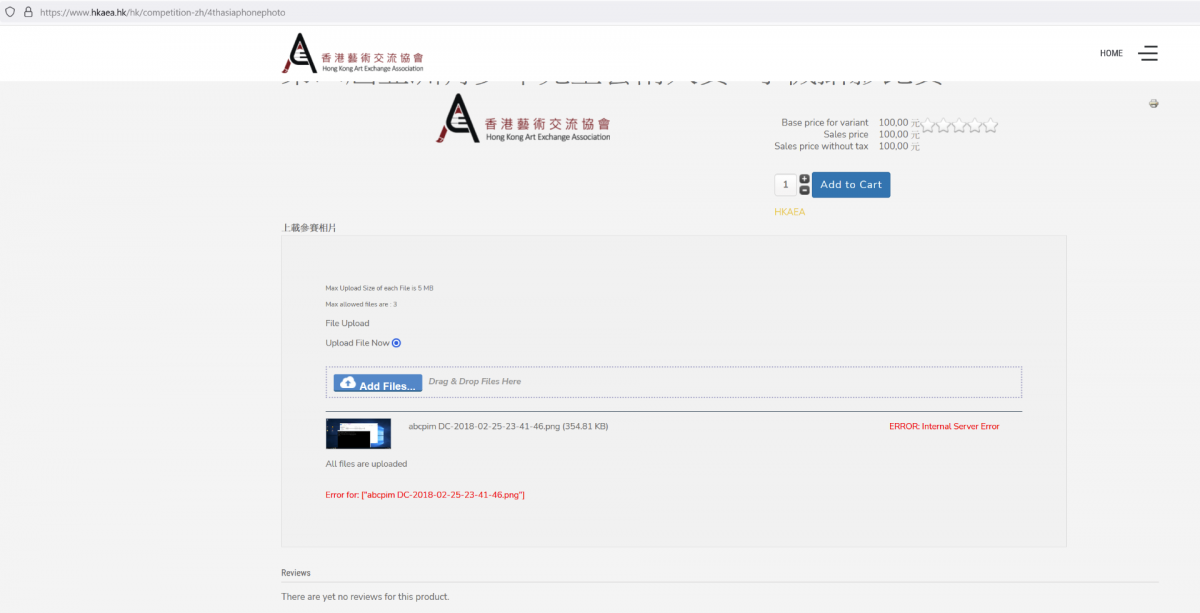Click the Reviews heading

coord(296,573)
